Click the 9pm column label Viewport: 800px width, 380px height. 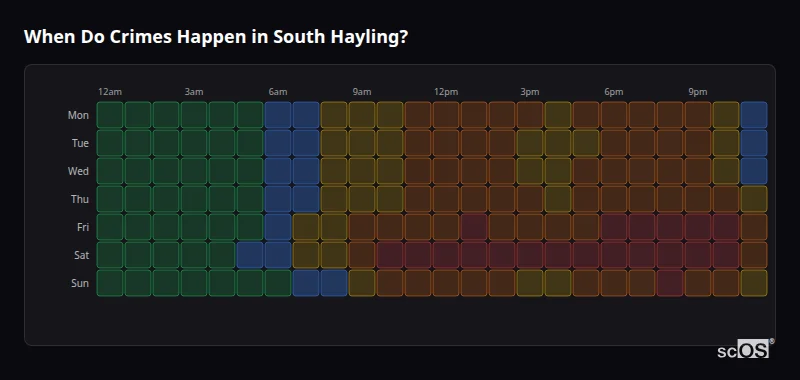(698, 92)
